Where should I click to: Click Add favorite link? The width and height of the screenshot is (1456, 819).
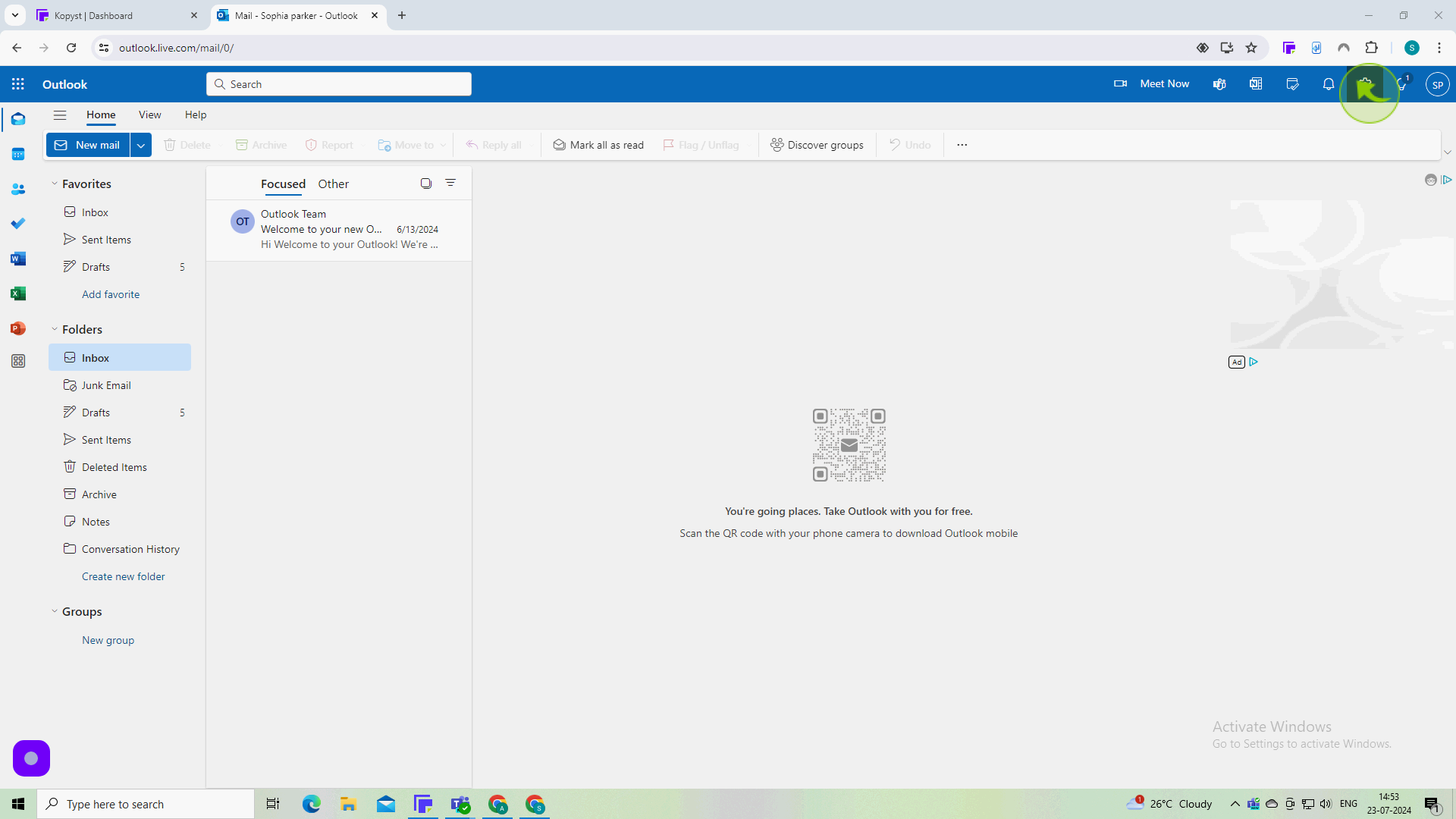click(110, 294)
